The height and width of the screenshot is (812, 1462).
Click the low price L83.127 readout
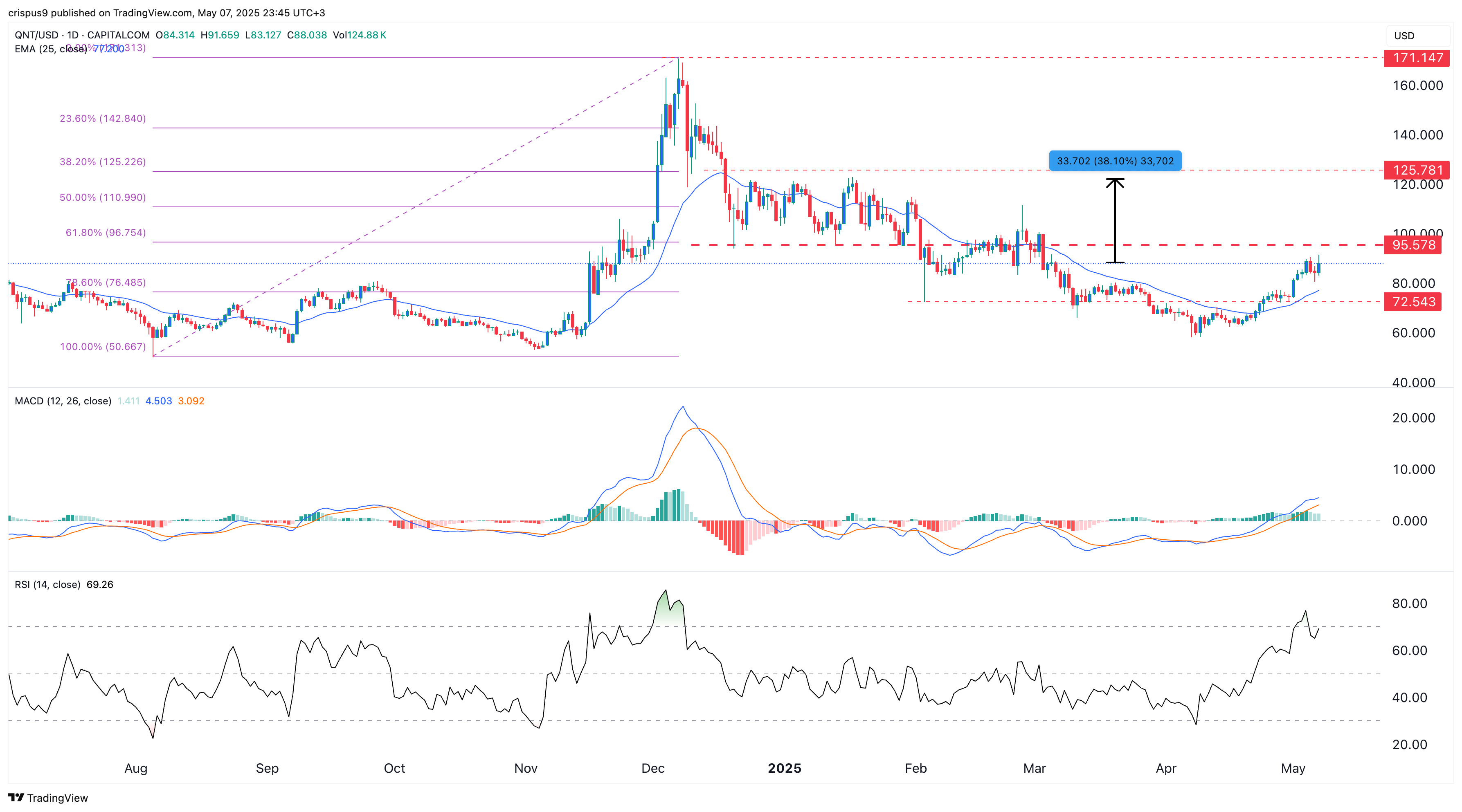click(x=263, y=35)
